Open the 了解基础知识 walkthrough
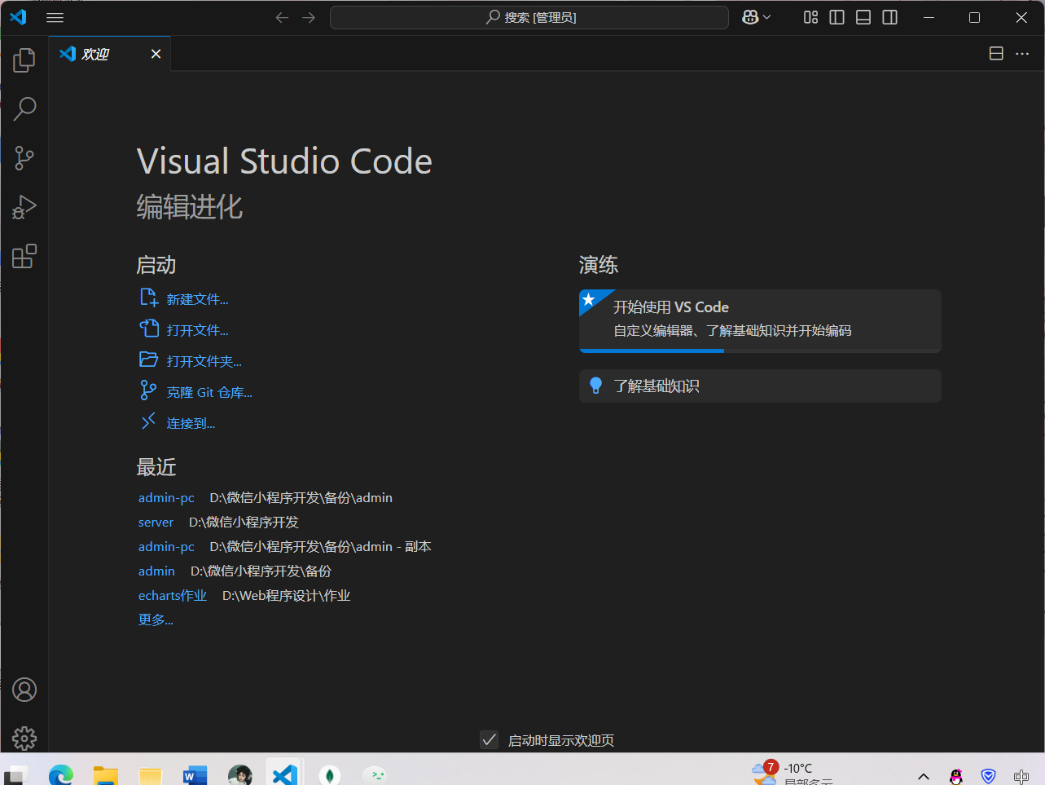The height and width of the screenshot is (785, 1045). (x=760, y=386)
